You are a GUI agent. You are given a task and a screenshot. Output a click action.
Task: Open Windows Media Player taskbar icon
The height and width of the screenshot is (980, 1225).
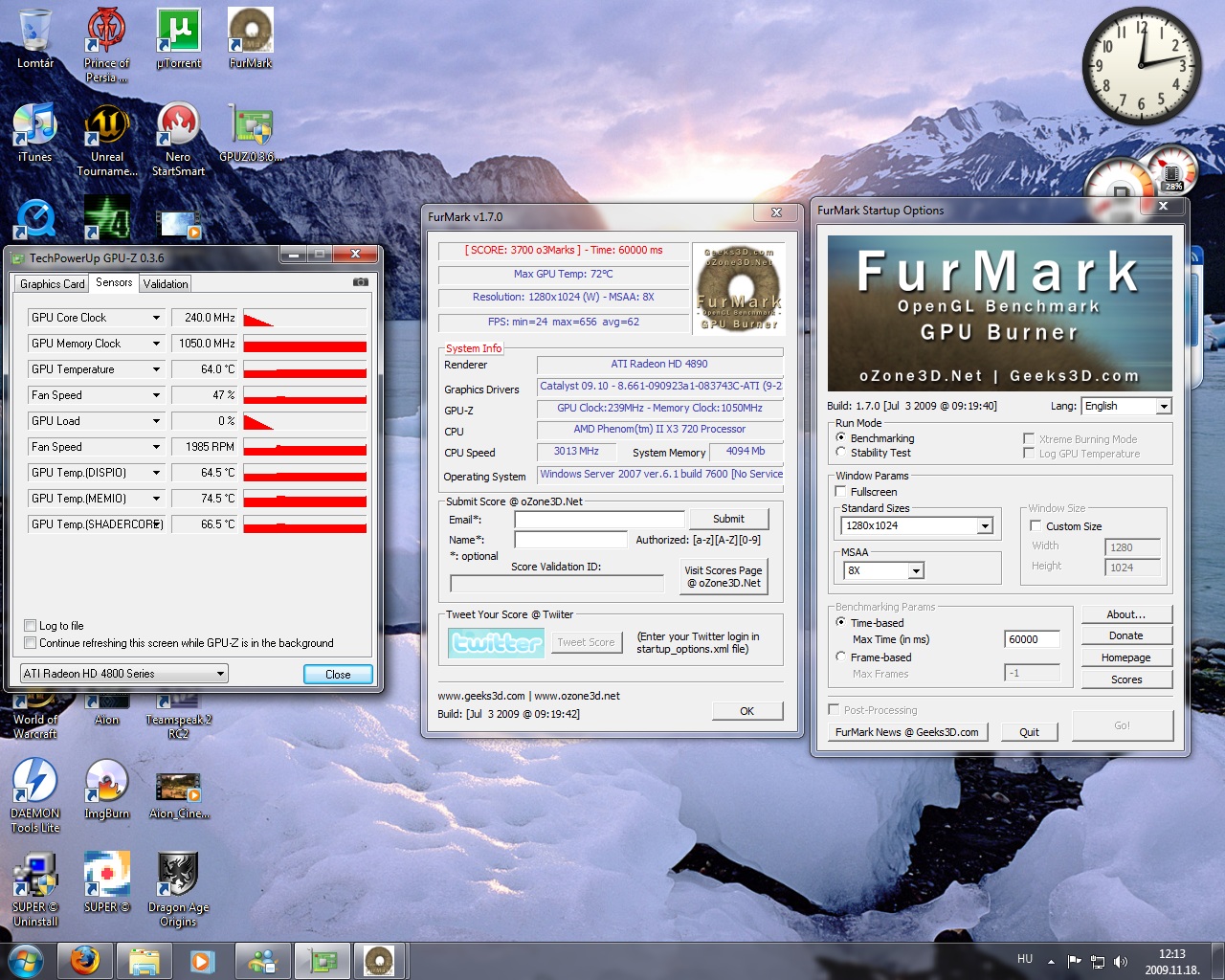(x=202, y=960)
